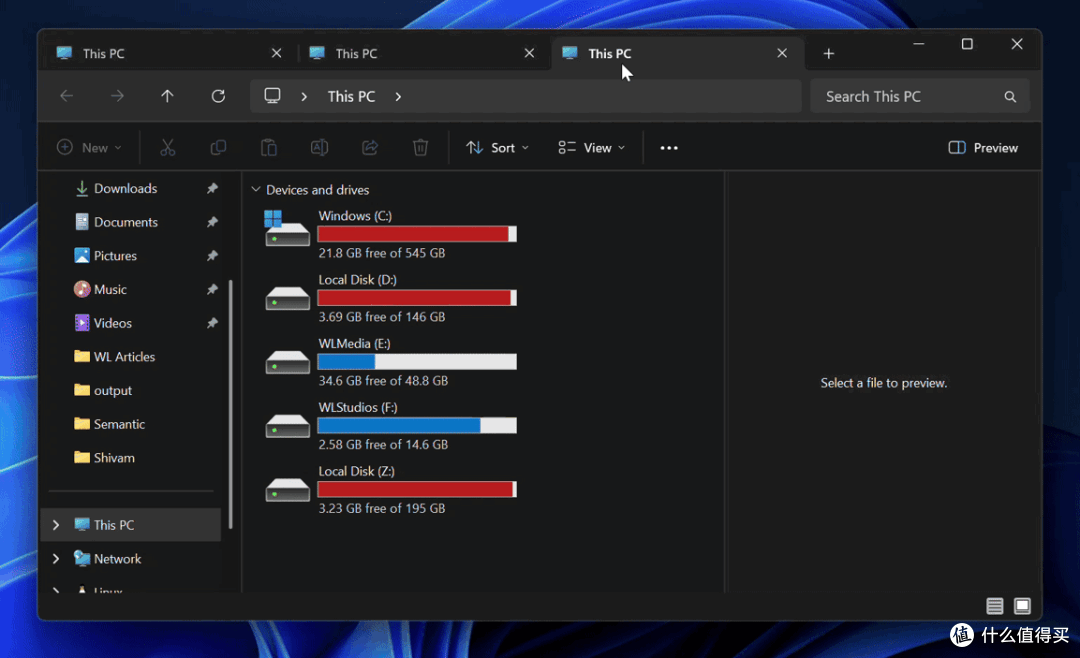Select the WLStudios (F:) drive icon
This screenshot has width=1080, height=658.
click(287, 426)
